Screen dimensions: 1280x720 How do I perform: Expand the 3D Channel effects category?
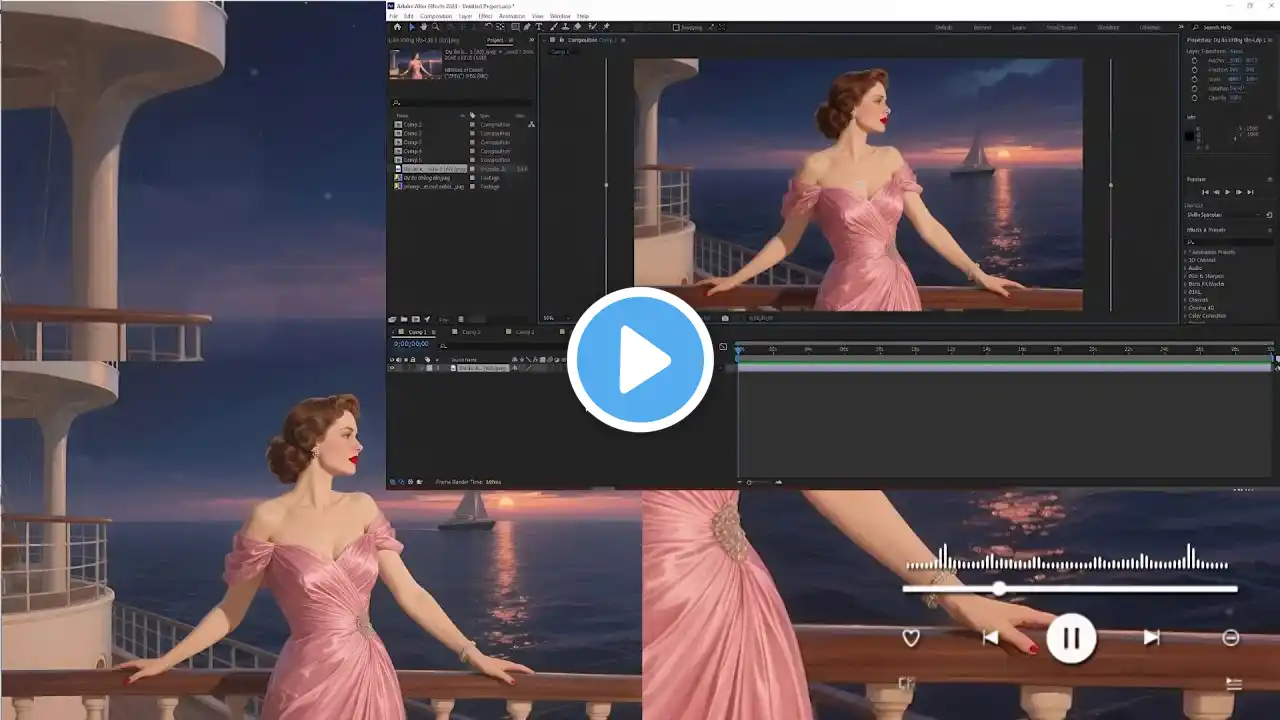(1186, 260)
